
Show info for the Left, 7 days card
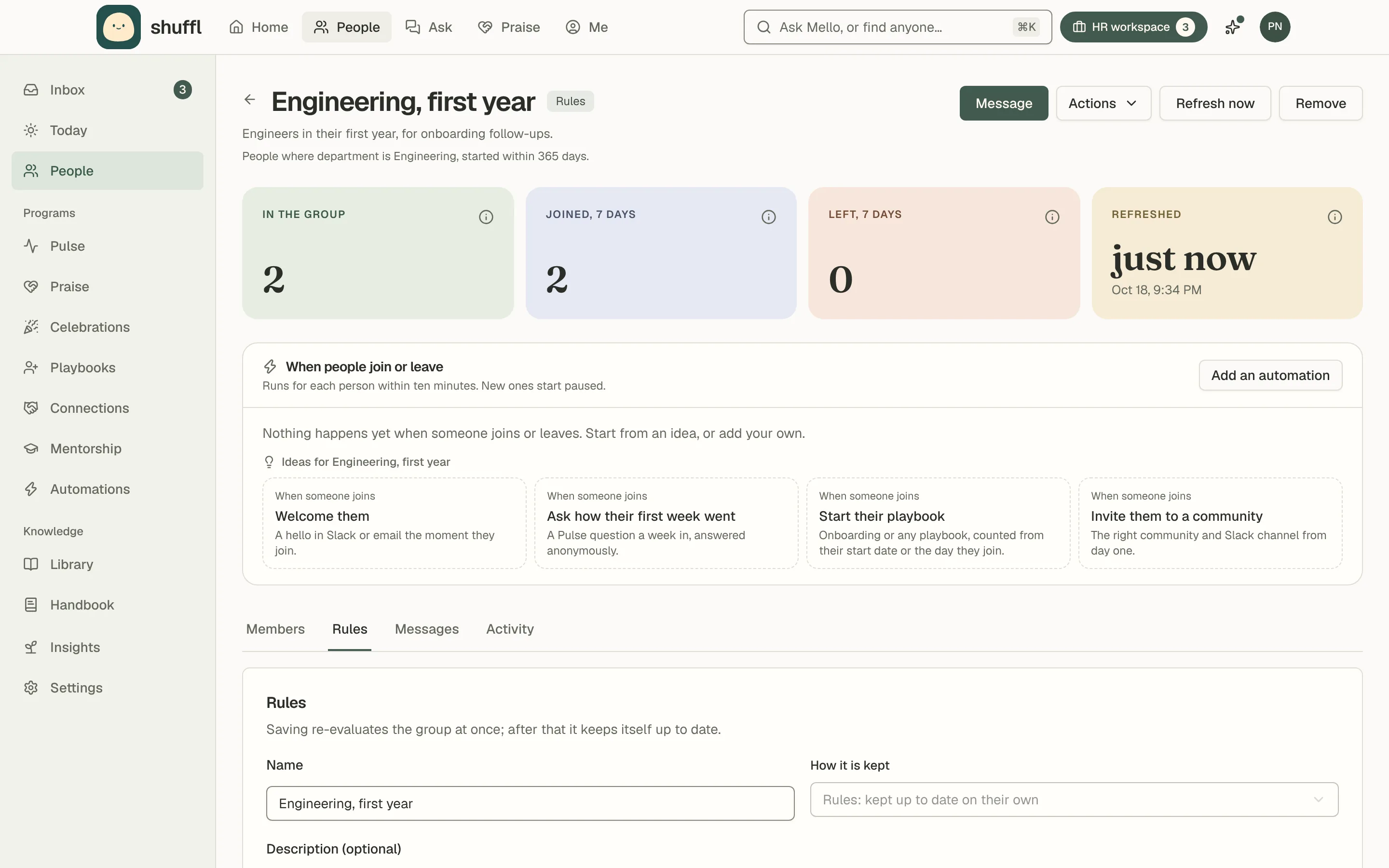coord(1051,217)
